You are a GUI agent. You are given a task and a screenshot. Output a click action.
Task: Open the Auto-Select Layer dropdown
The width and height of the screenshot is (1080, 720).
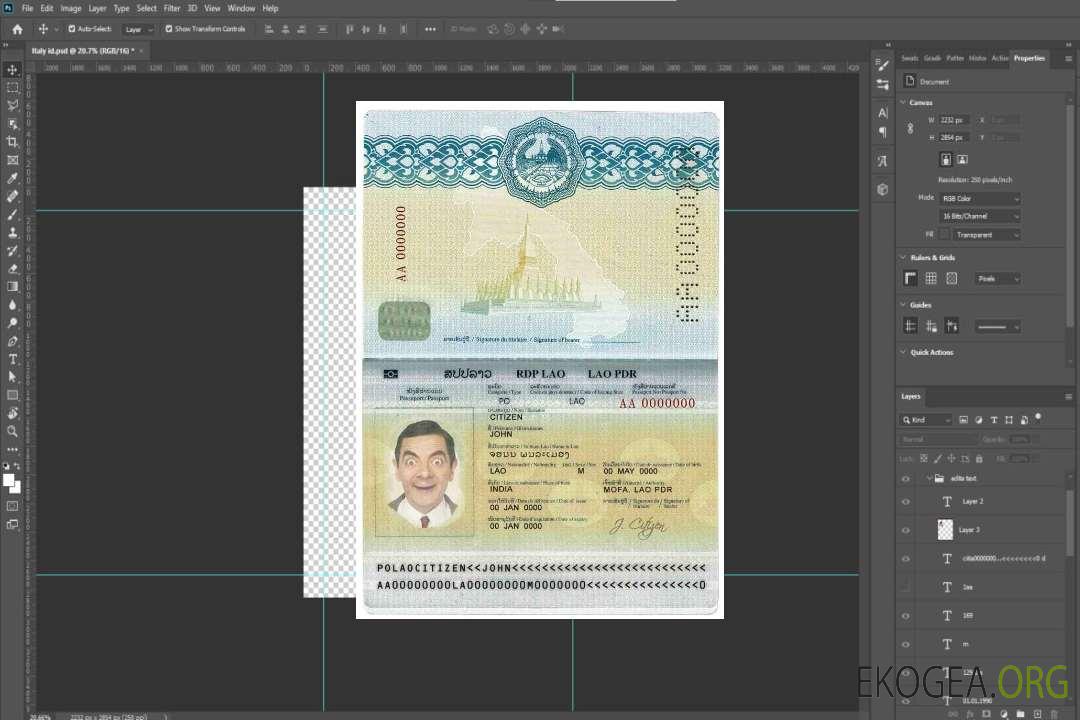[138, 30]
